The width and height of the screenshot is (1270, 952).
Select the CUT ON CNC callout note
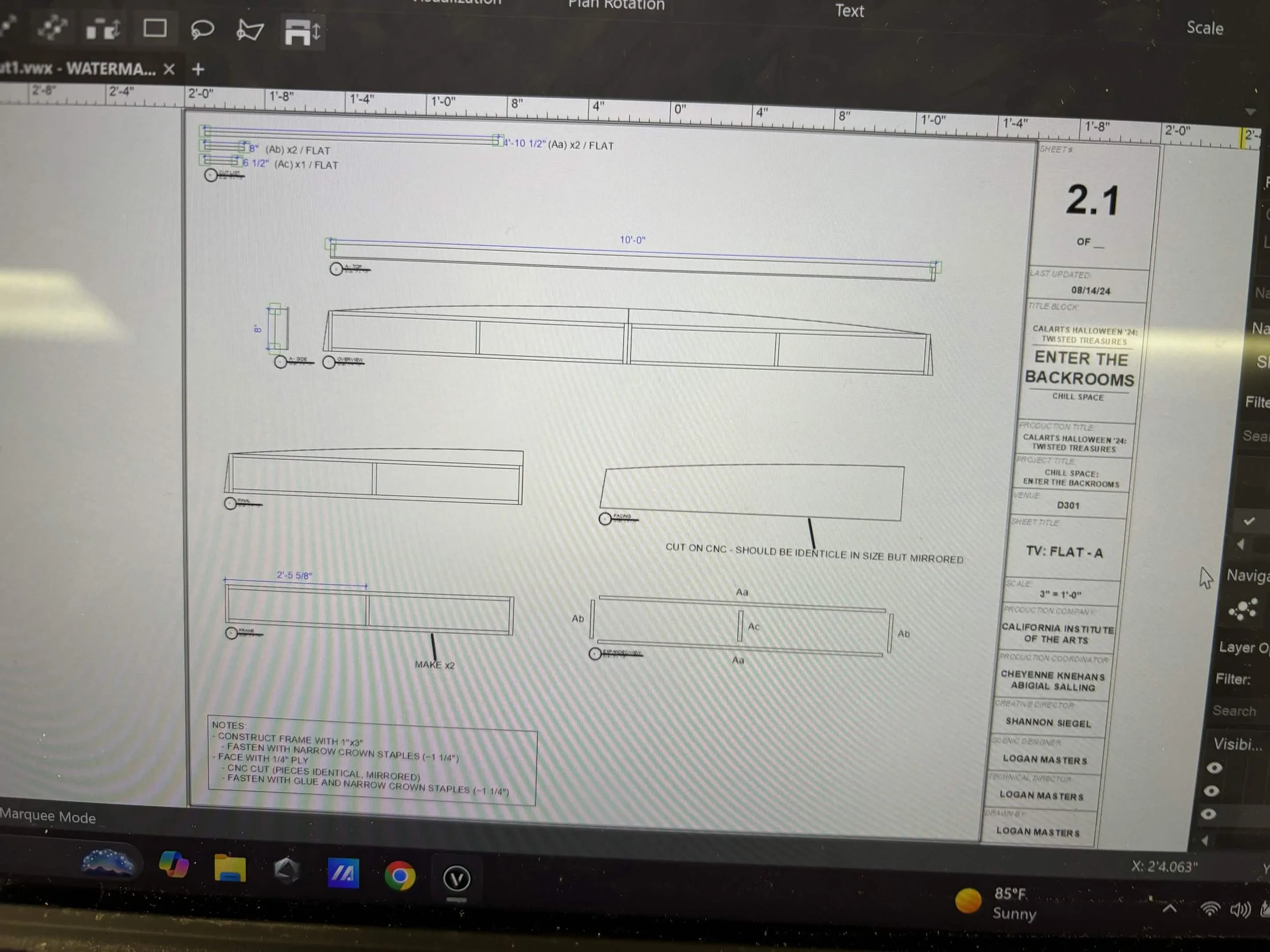(x=814, y=554)
